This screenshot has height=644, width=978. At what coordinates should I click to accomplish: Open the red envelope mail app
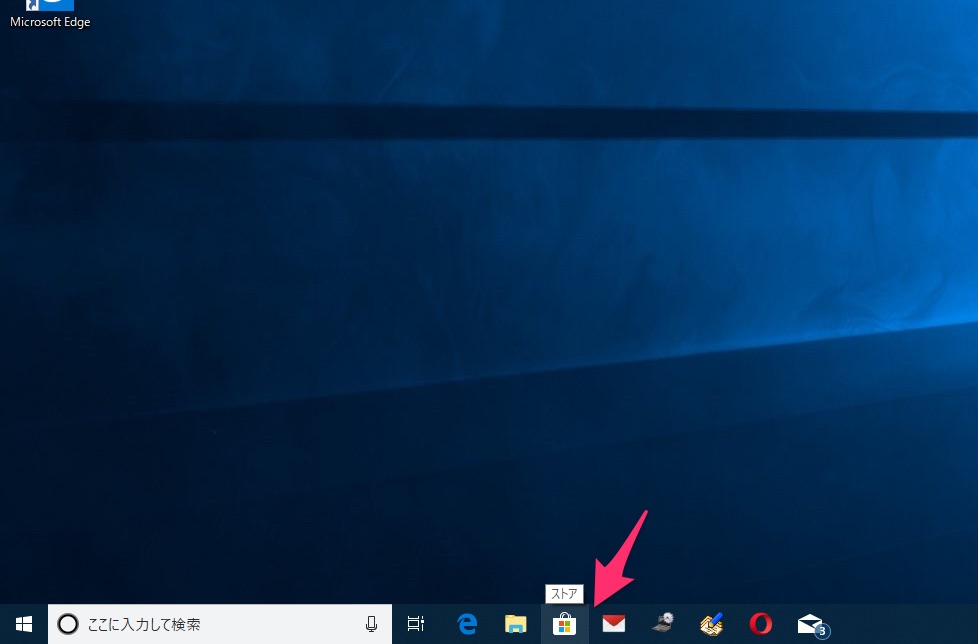point(614,623)
